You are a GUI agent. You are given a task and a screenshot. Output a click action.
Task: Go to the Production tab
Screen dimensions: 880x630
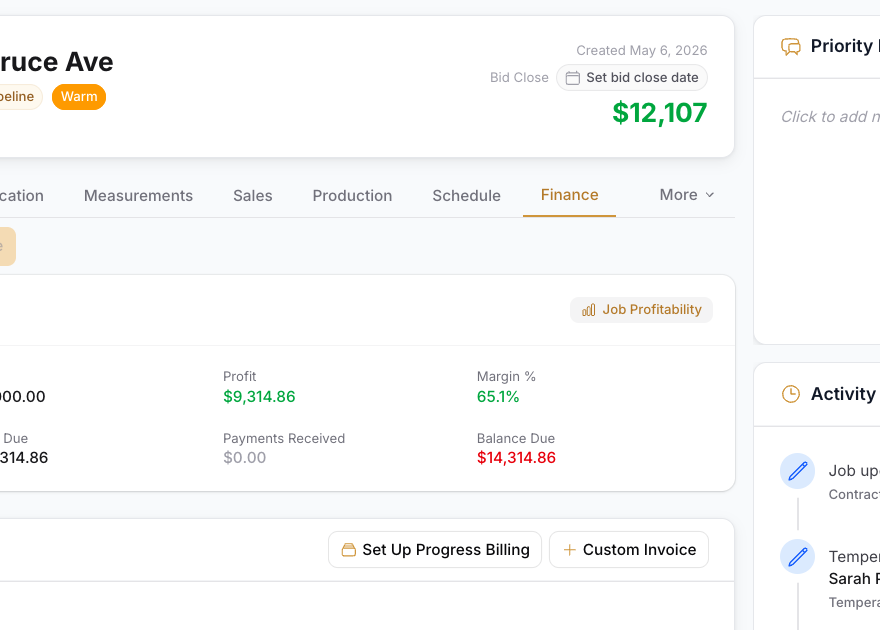(x=352, y=196)
